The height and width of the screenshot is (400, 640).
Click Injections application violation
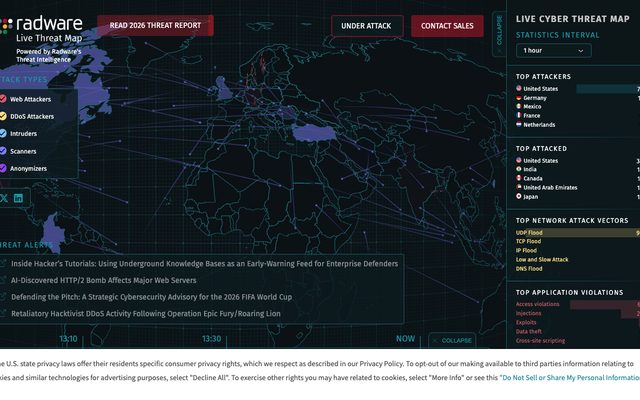[528, 313]
